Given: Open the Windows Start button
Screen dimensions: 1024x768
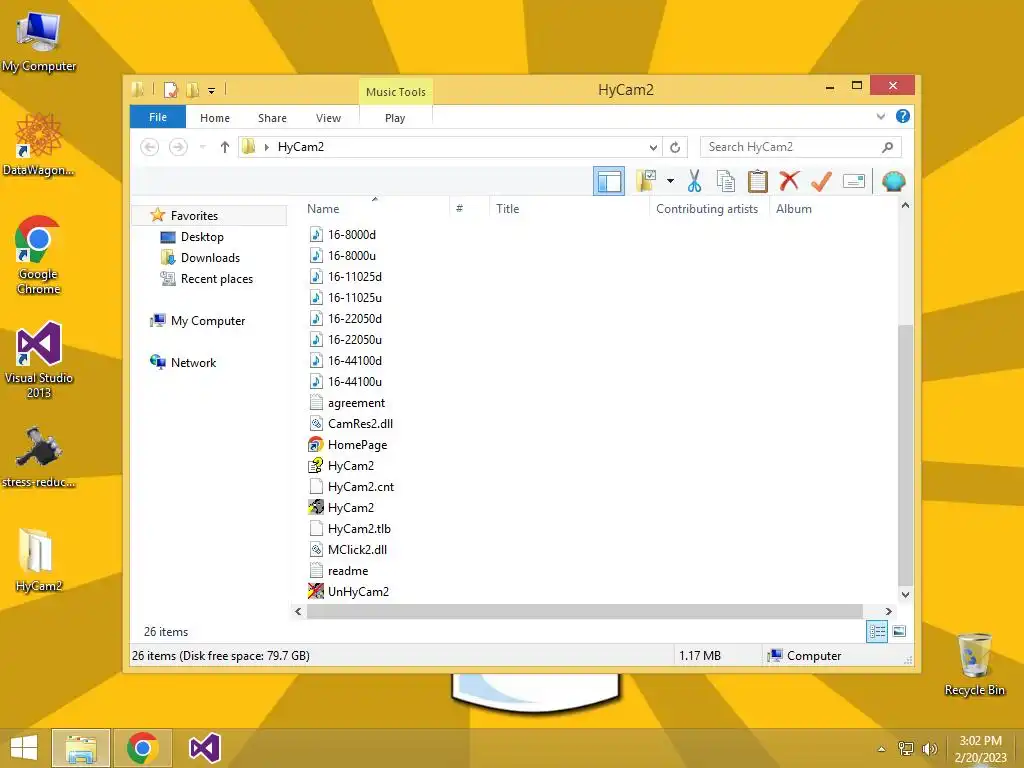Looking at the screenshot, I should point(24,748).
